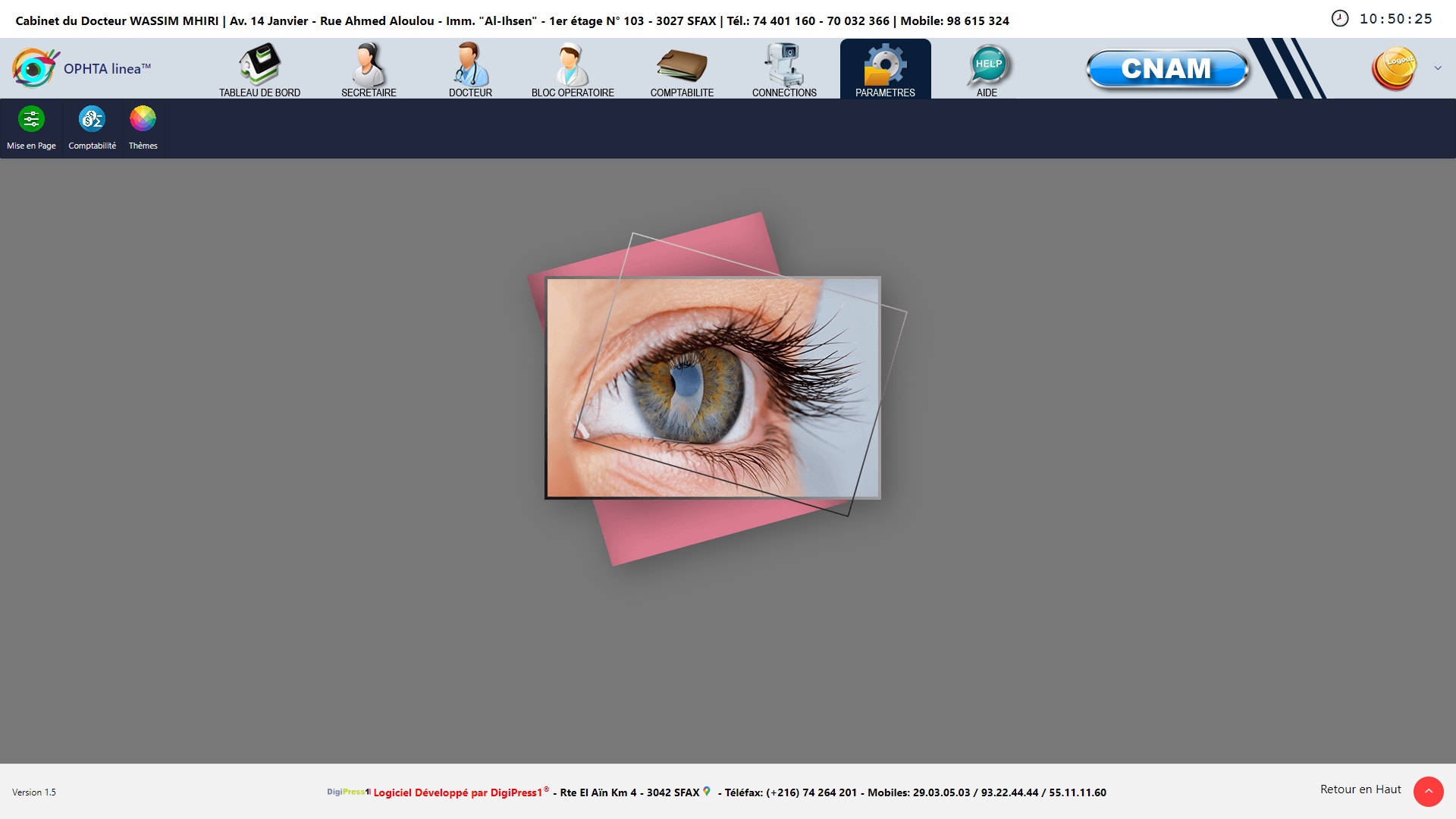Image resolution: width=1456 pixels, height=819 pixels.
Task: Click the OPHTA linea title text
Action: [x=107, y=69]
